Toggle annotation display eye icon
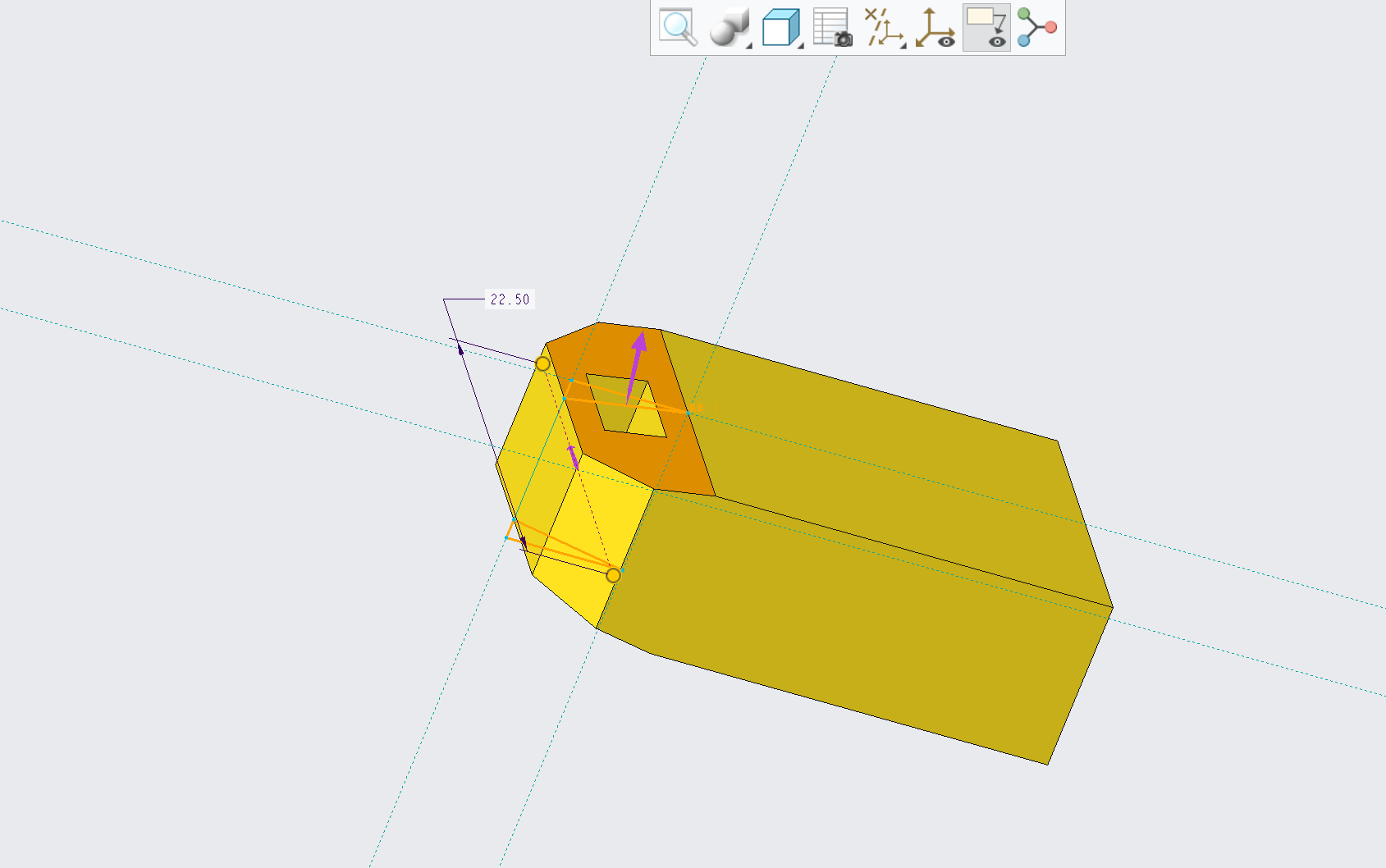This screenshot has height=868, width=1386. pyautogui.click(x=986, y=28)
